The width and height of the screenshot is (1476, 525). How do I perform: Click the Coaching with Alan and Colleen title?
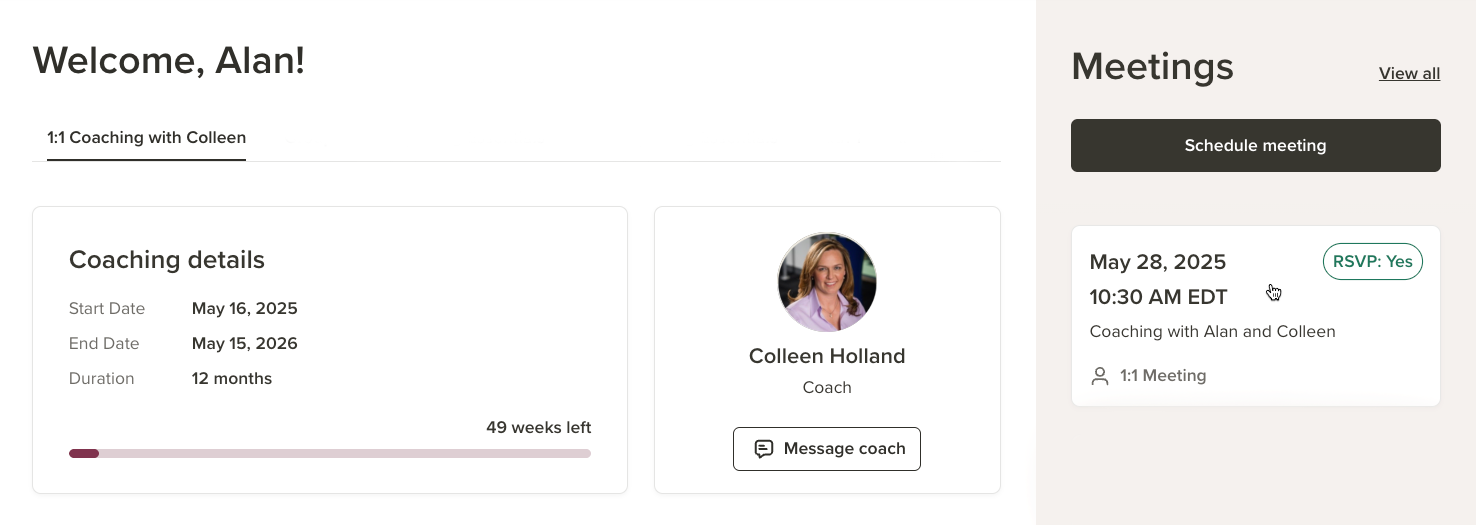1212,332
